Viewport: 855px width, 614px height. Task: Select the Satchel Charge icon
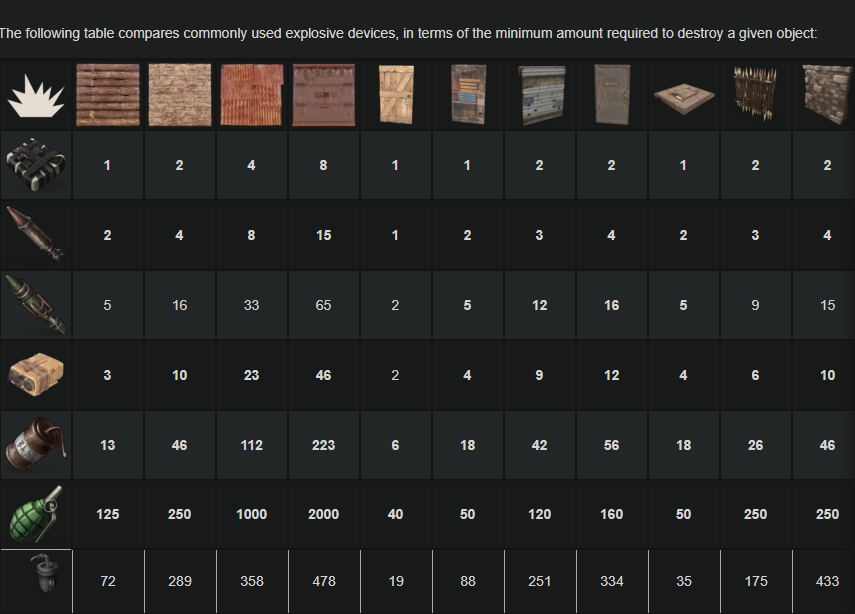point(36,374)
